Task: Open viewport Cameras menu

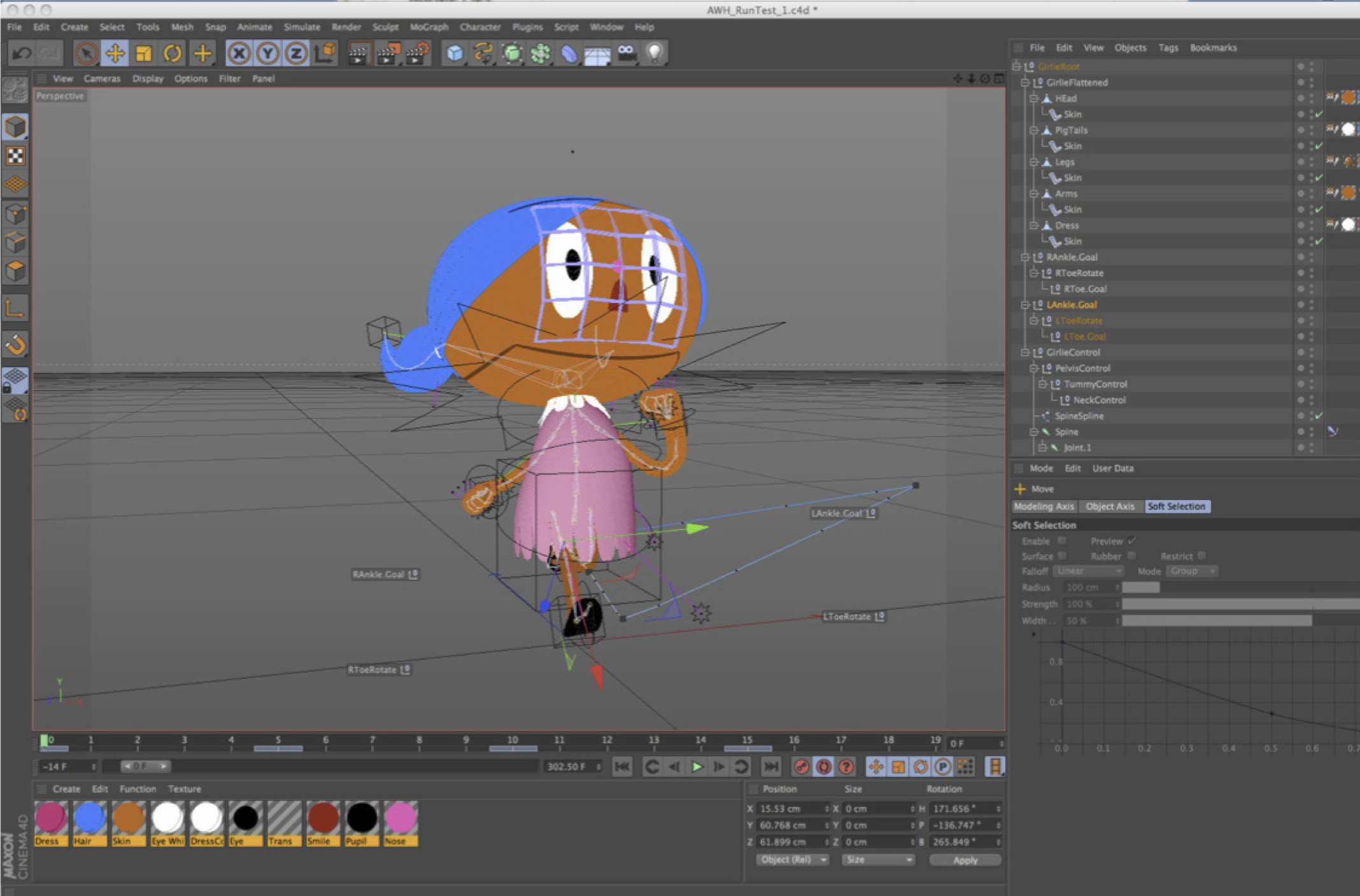Action: point(102,78)
